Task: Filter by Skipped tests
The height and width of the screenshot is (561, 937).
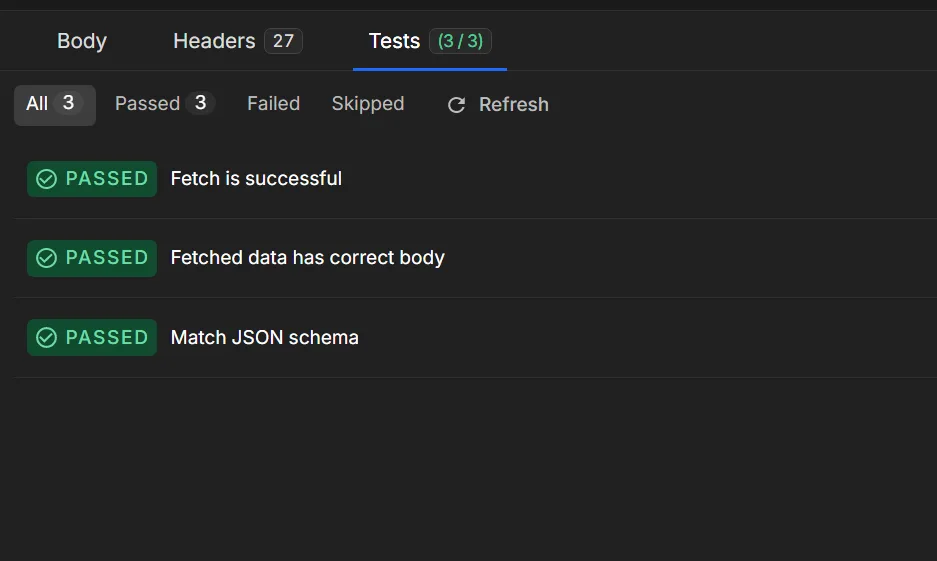Action: (x=368, y=104)
